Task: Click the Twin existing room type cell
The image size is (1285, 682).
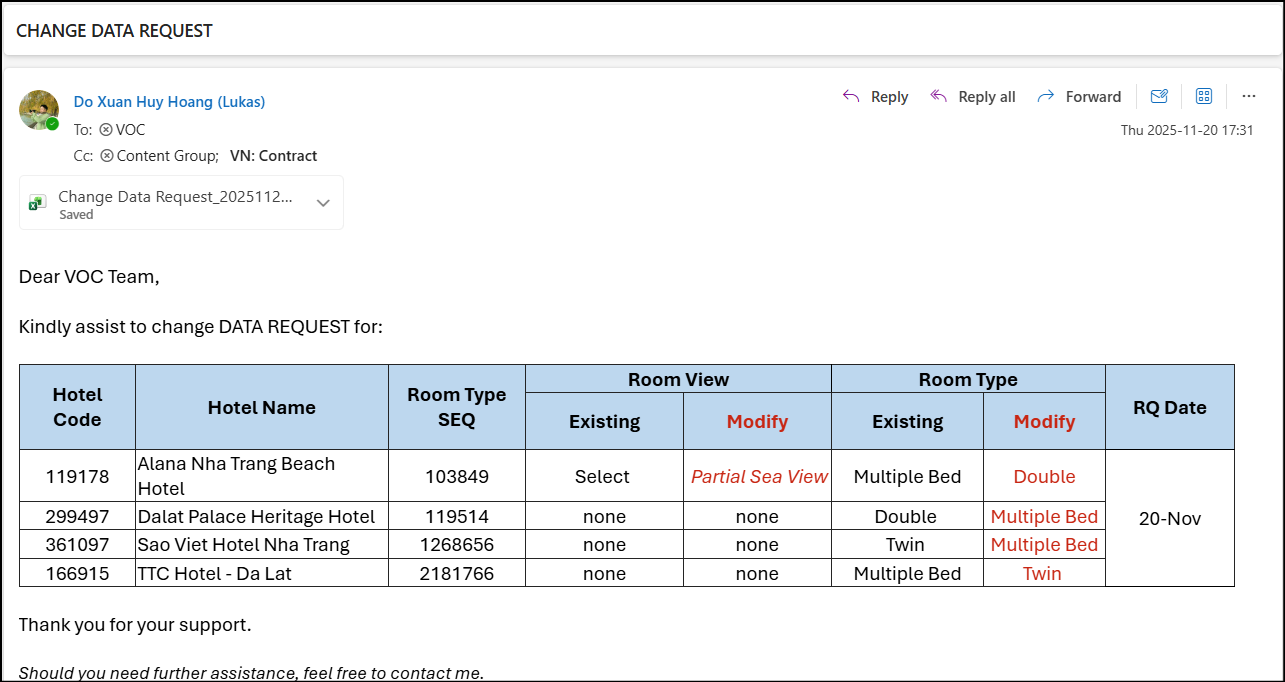Action: pyautogui.click(x=907, y=545)
